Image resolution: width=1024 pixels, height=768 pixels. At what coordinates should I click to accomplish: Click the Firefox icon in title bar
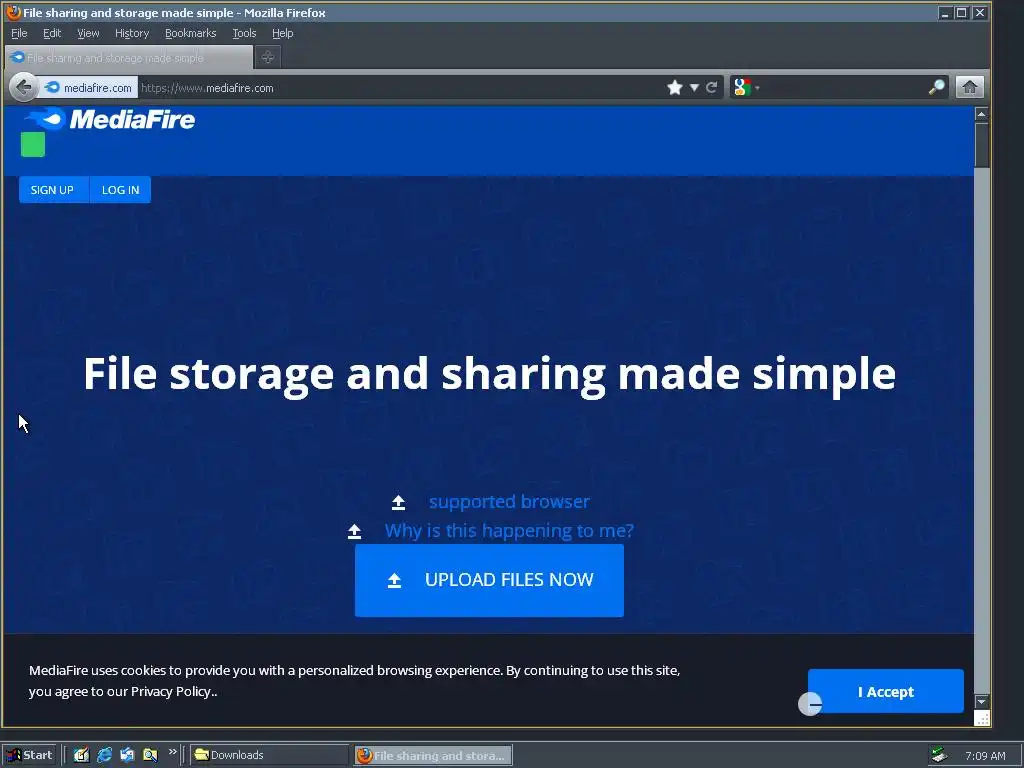13,12
